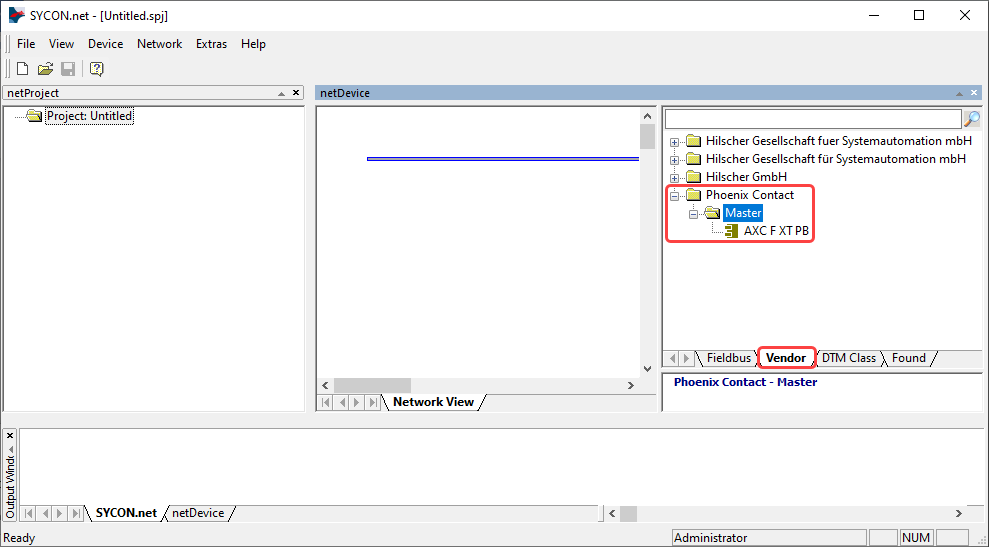The height and width of the screenshot is (547, 989).
Task: Click the search magnifier icon in catalog
Action: point(972,119)
